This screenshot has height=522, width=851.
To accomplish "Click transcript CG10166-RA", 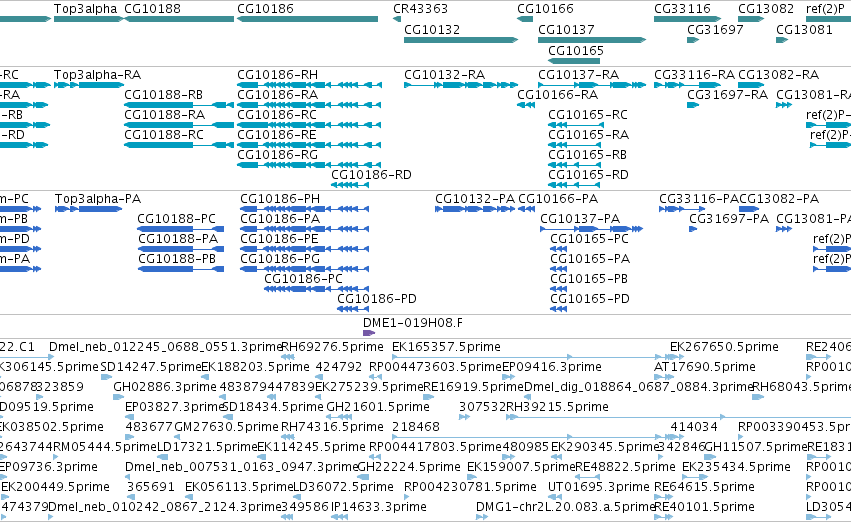I will pos(557,94).
